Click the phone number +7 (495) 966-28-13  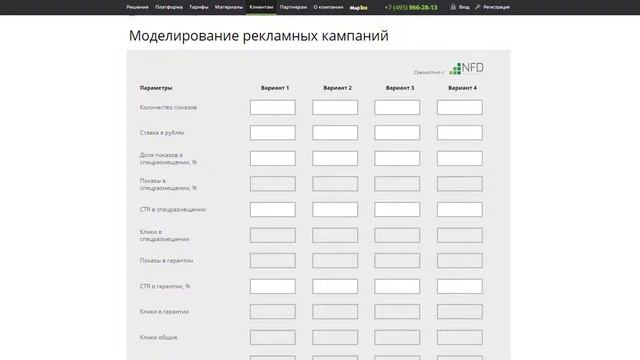pos(411,7)
